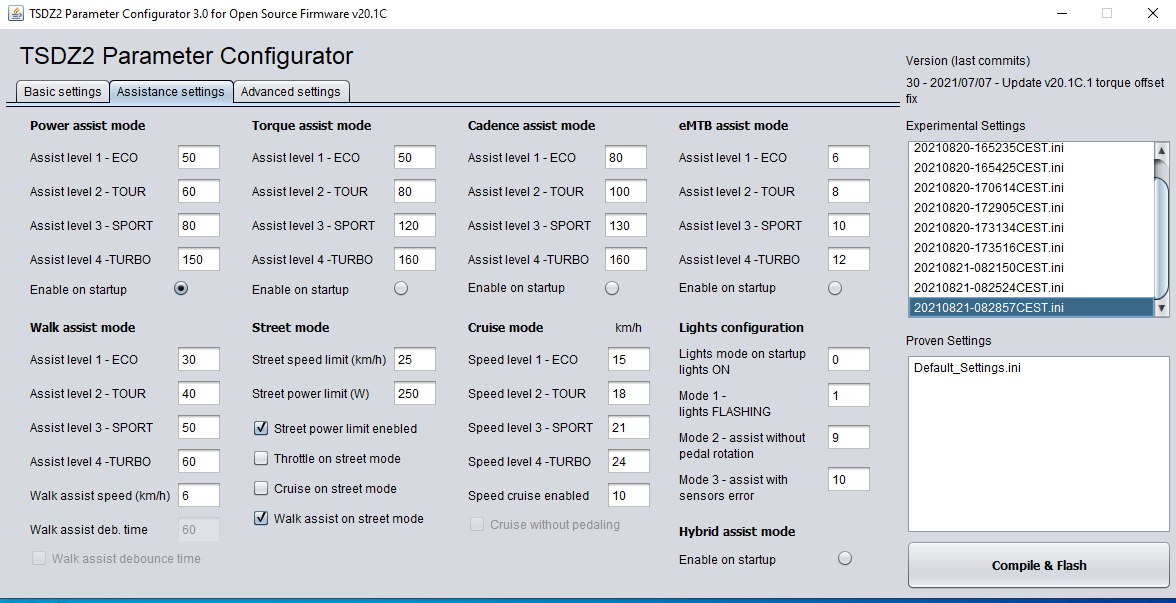Image resolution: width=1176 pixels, height=603 pixels.
Task: Pick the 20210820-173516CEST.ini entry
Action: pos(1030,248)
